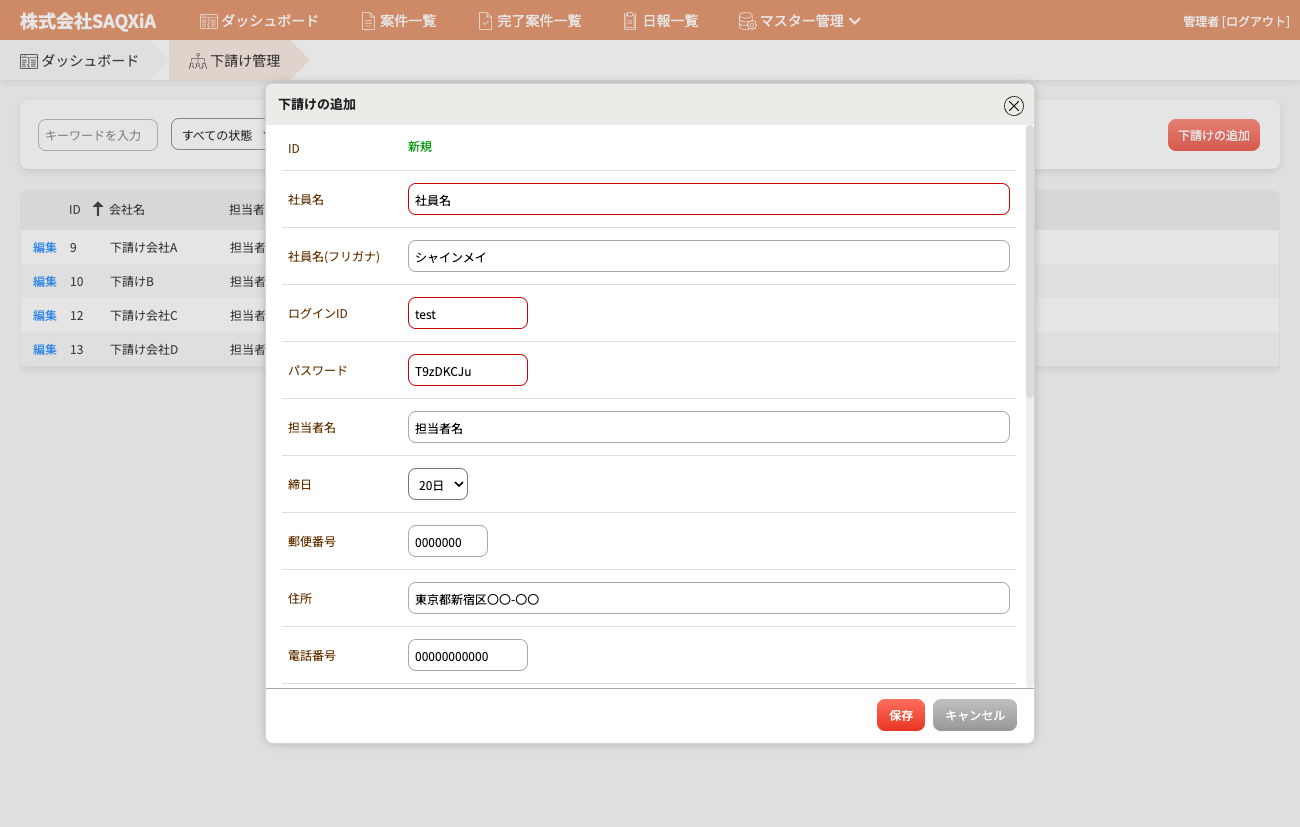This screenshot has width=1300, height=827.
Task: Open the すべての状態 filter dropdown
Action: 218,135
